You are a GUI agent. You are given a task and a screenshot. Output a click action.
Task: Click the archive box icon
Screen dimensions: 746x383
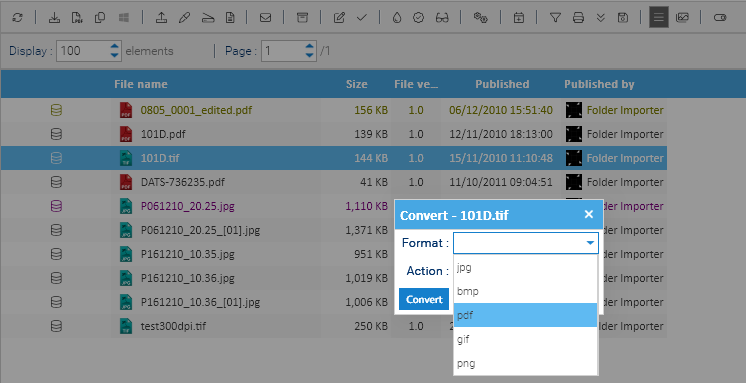302,18
